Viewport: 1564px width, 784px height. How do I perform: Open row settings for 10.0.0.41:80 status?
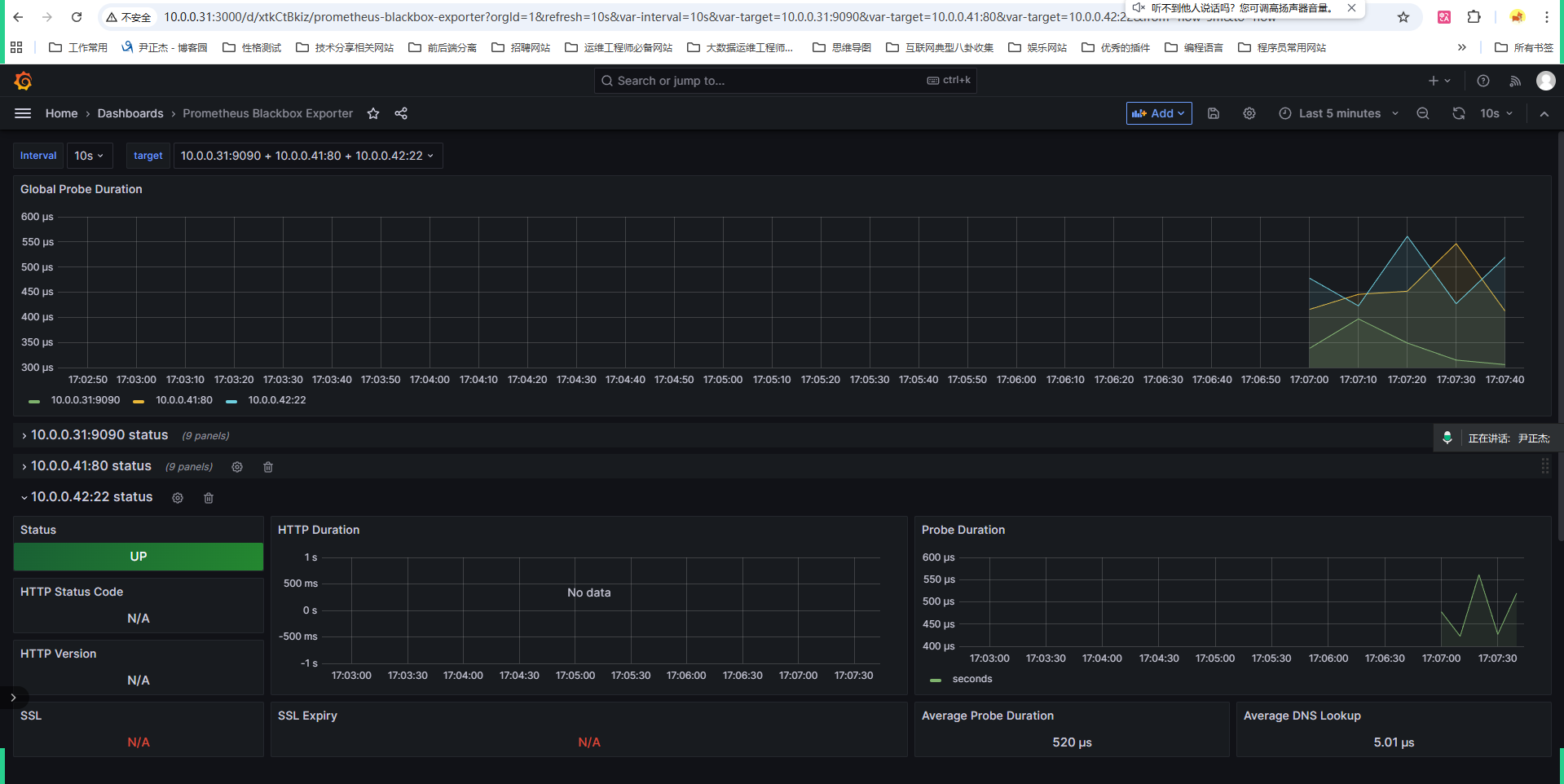click(x=237, y=467)
